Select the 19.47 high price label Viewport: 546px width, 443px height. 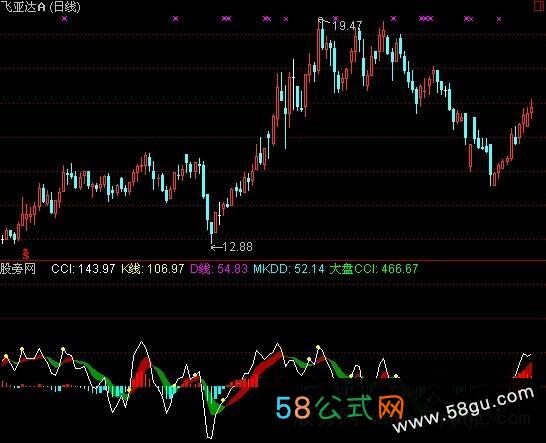click(347, 26)
